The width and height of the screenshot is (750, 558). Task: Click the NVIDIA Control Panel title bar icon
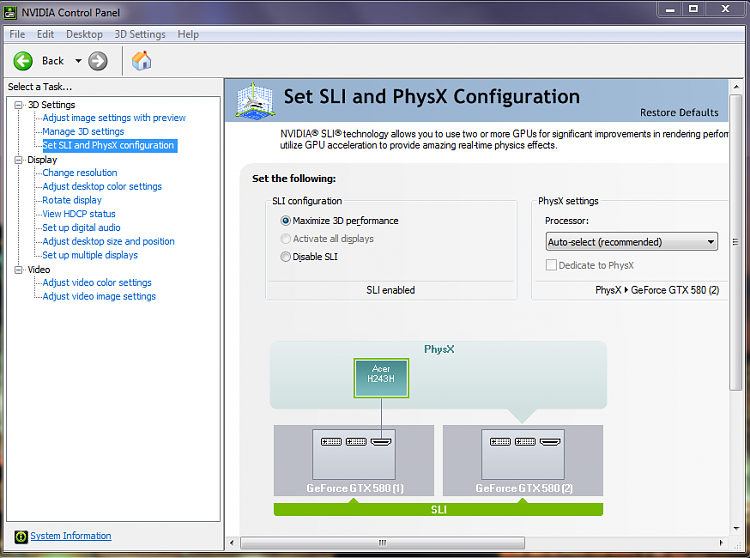pyautogui.click(x=10, y=12)
